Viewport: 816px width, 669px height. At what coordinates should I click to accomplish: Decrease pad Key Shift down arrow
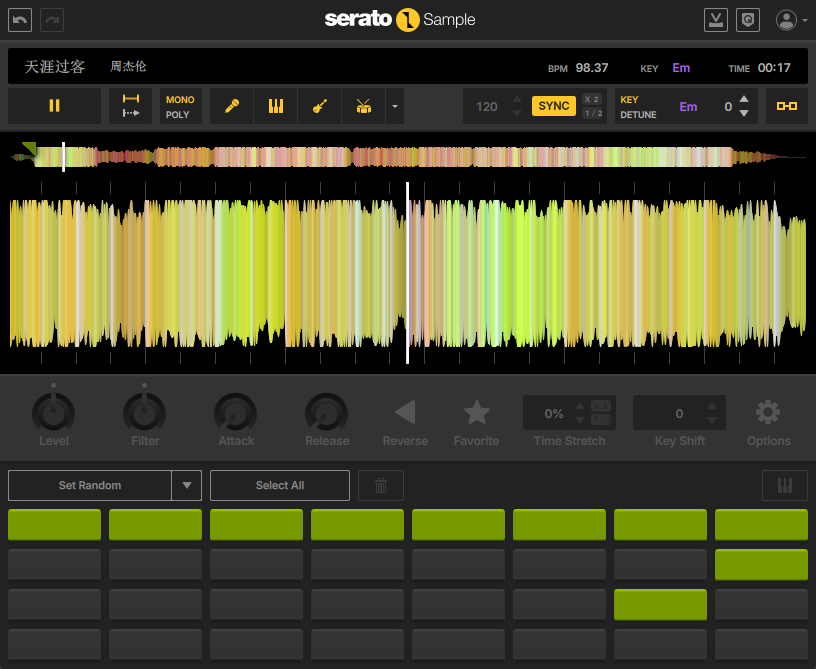(712, 420)
